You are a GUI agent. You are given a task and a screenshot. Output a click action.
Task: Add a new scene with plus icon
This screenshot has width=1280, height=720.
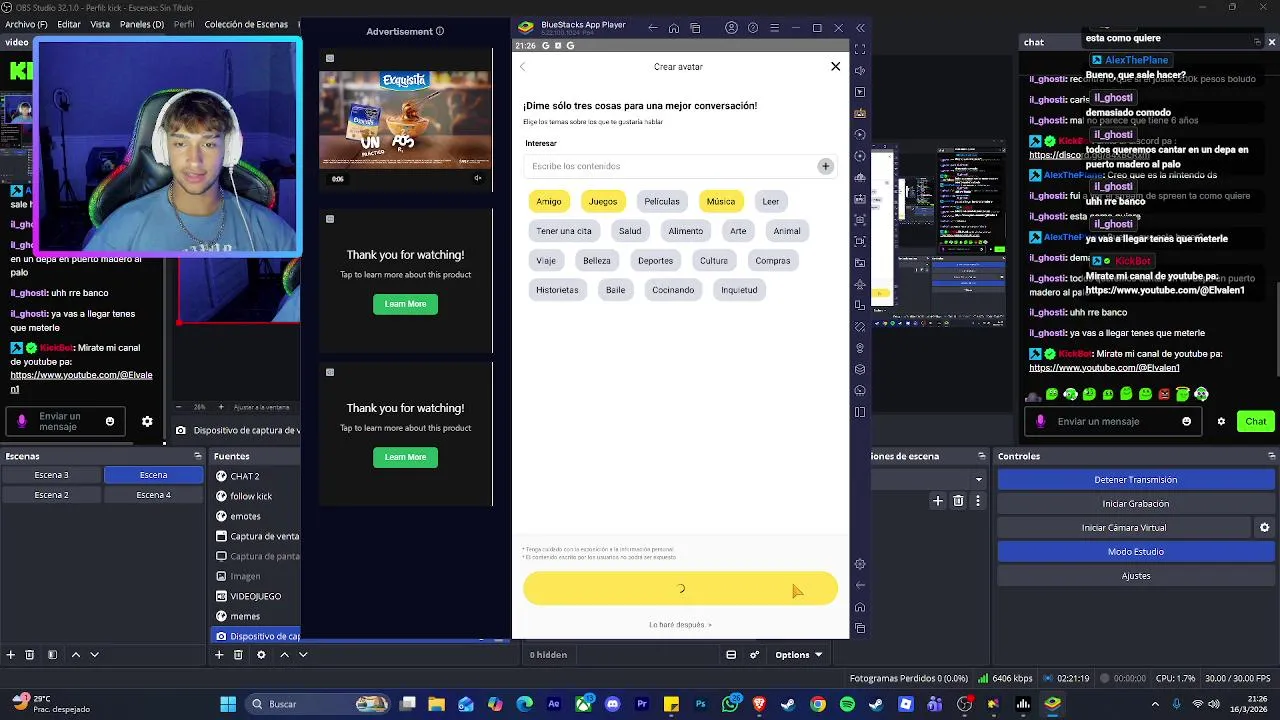coord(11,655)
